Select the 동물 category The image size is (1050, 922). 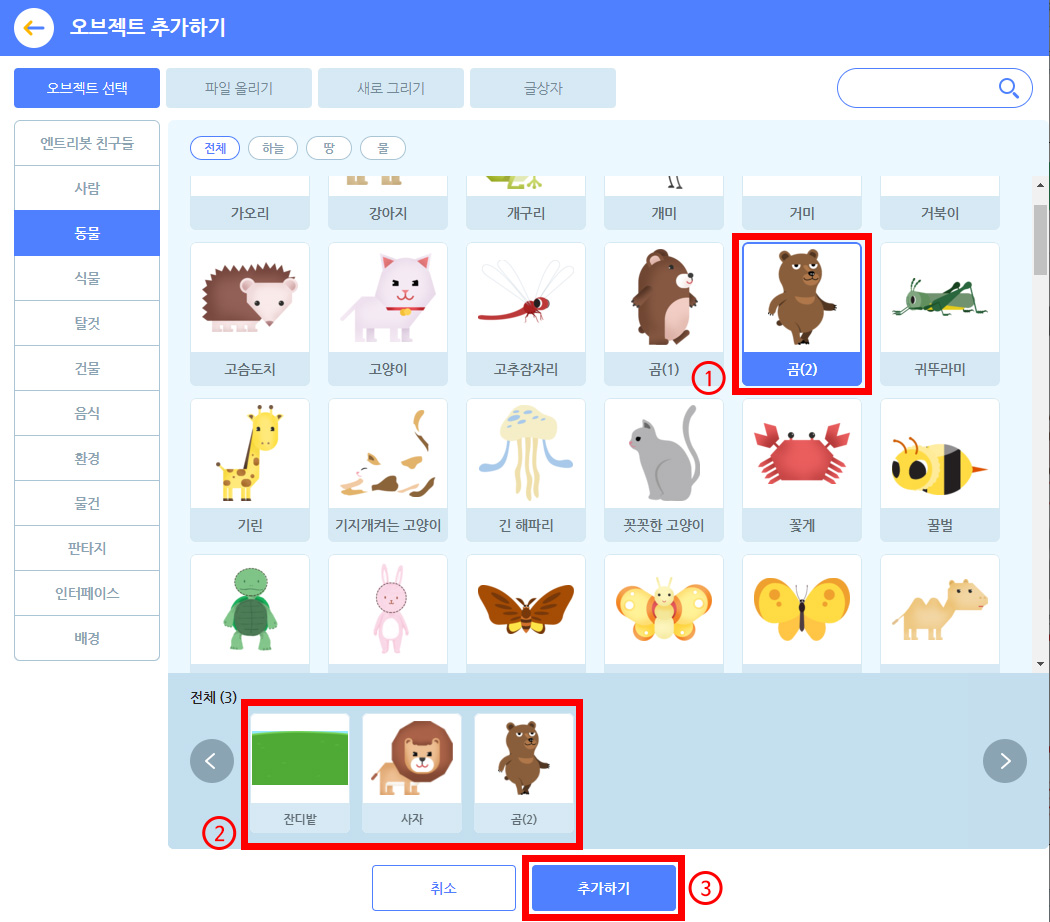click(x=87, y=233)
